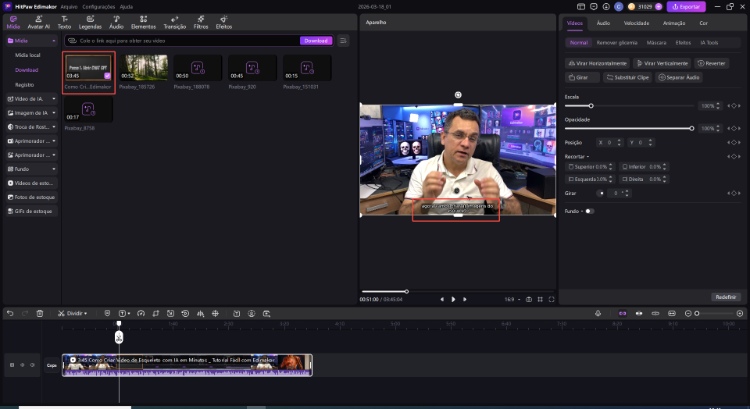Open the Transição transitions panel
Screen dimensions: 750x409
point(174,22)
